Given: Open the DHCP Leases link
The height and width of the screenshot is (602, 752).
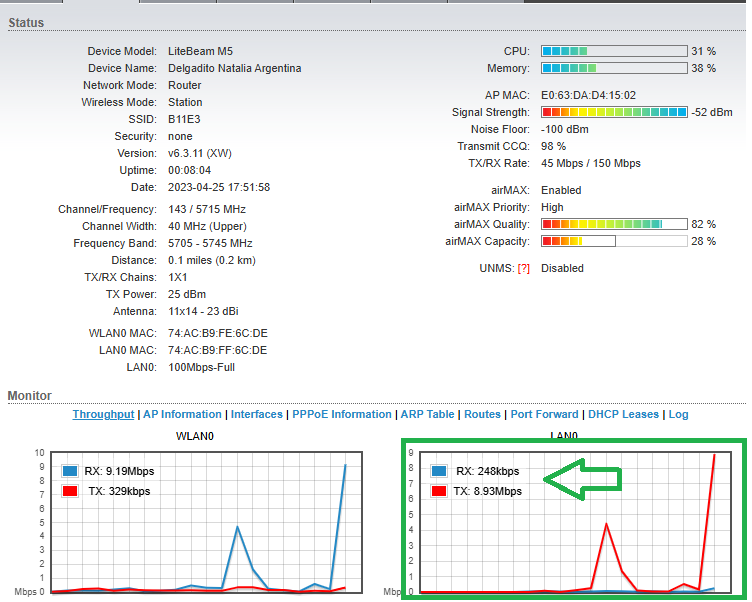Looking at the screenshot, I should (x=624, y=414).
